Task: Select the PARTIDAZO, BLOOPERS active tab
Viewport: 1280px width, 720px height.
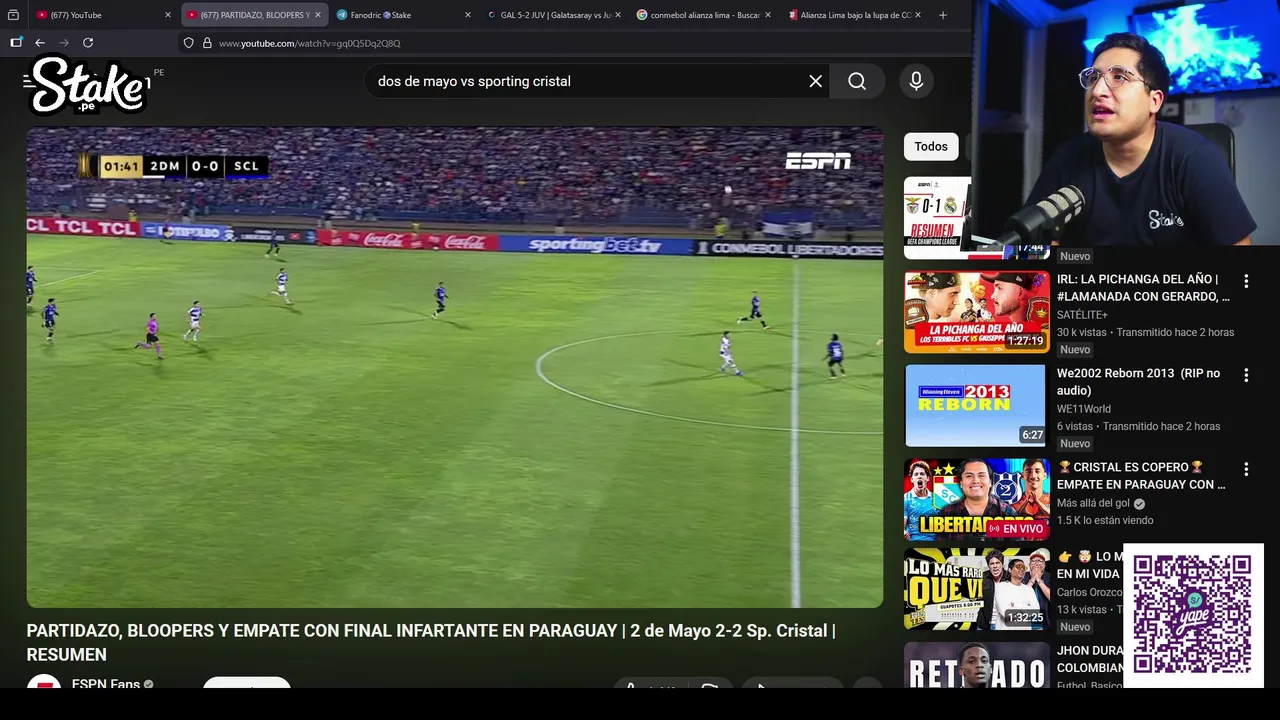Action: (x=254, y=15)
